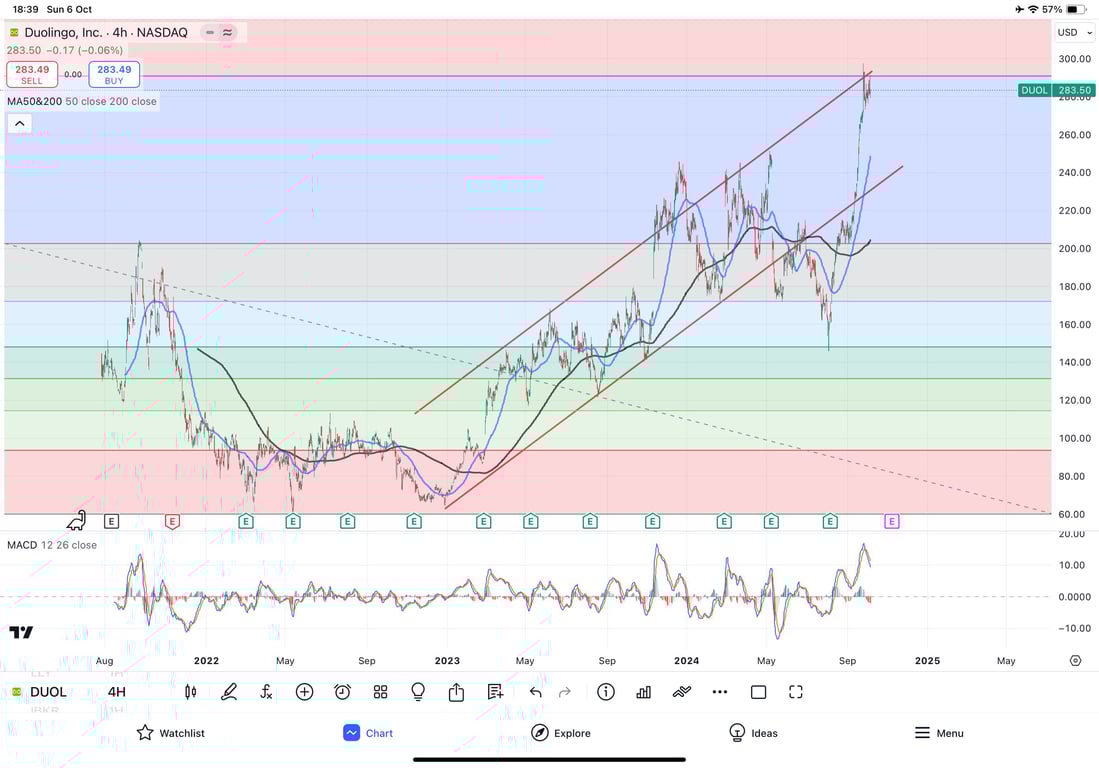Tap the 2023 time axis label

(x=447, y=661)
